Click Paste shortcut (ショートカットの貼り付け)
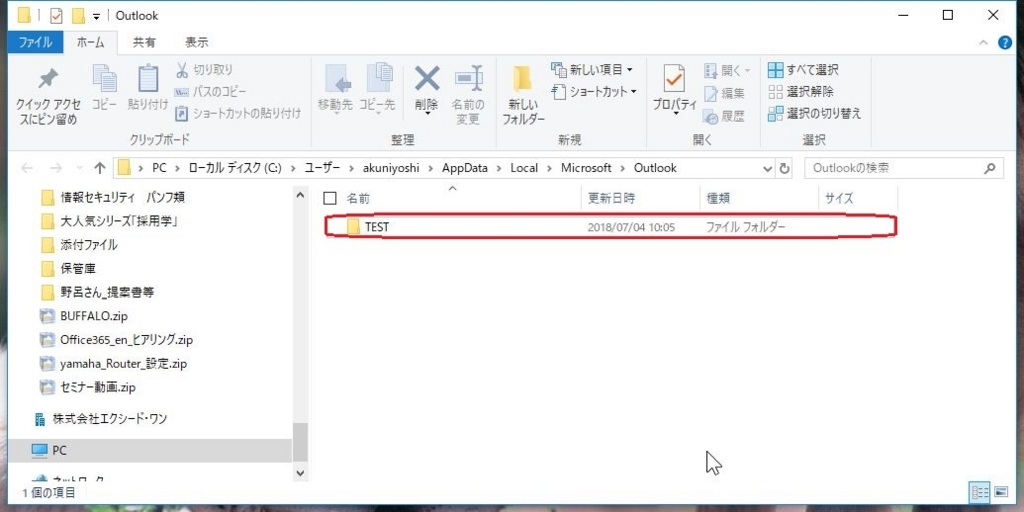Image resolution: width=1024 pixels, height=512 pixels. pos(238,114)
